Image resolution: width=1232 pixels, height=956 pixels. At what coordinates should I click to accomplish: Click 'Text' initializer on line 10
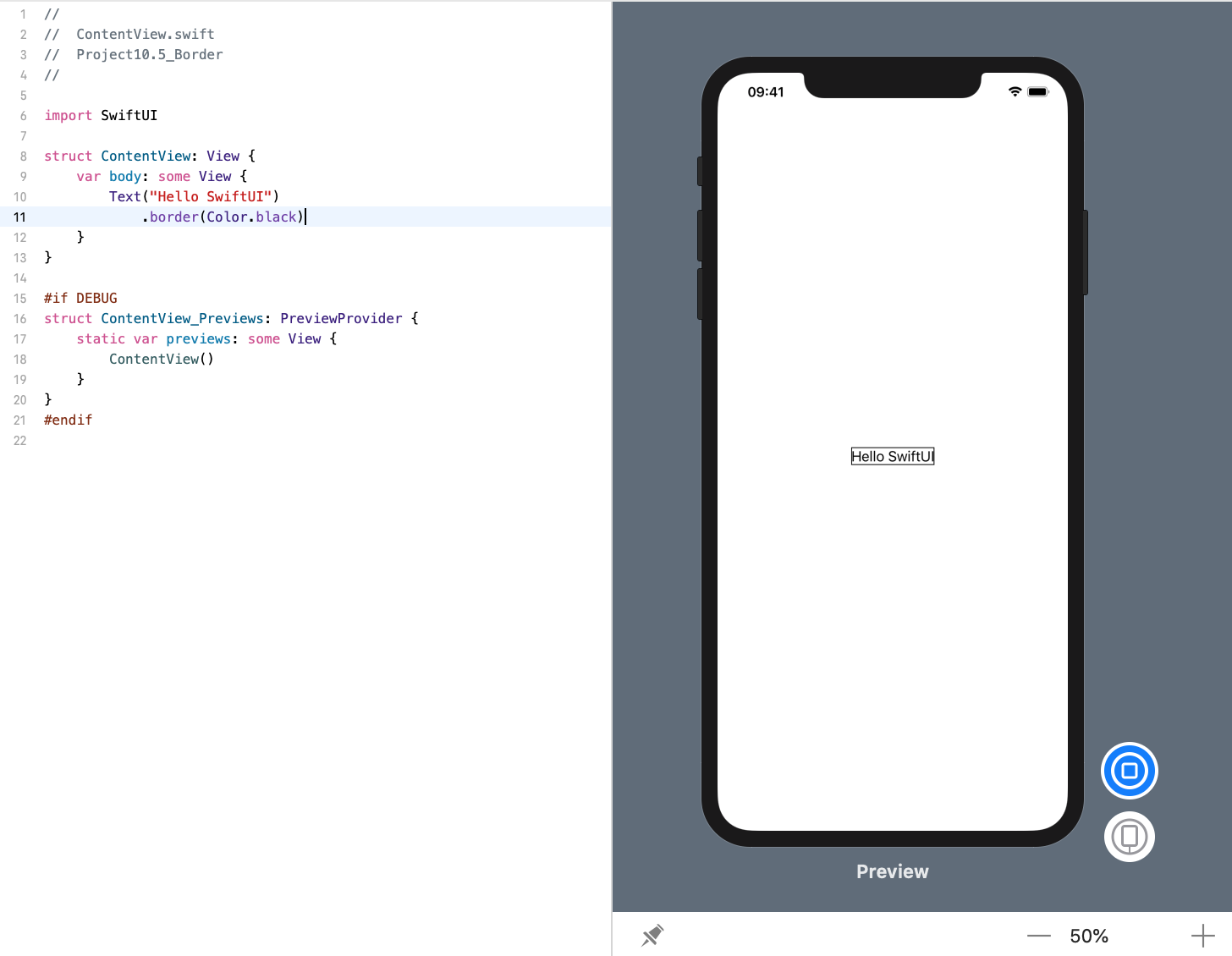pyautogui.click(x=125, y=196)
